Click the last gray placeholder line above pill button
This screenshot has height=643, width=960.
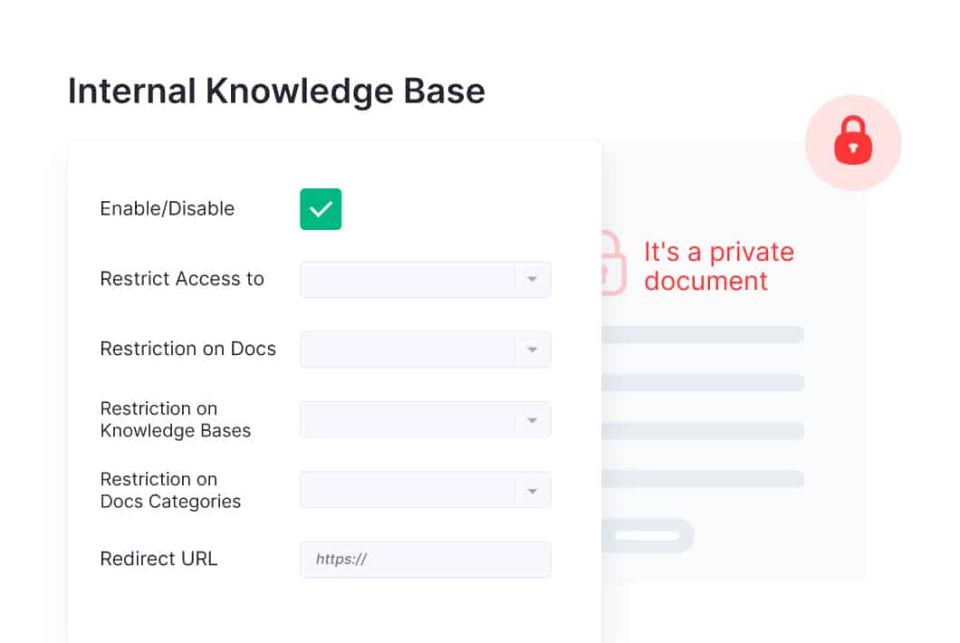(703, 479)
